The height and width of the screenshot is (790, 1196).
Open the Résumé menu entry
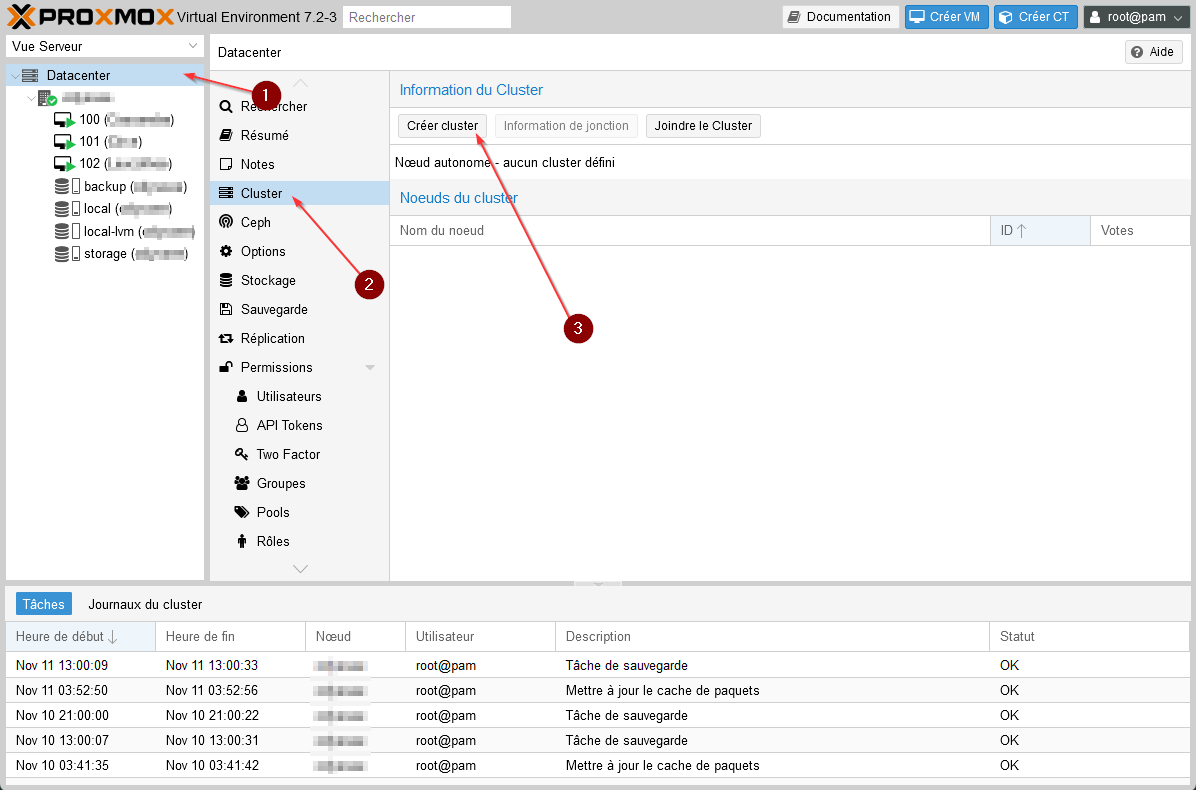(x=264, y=135)
